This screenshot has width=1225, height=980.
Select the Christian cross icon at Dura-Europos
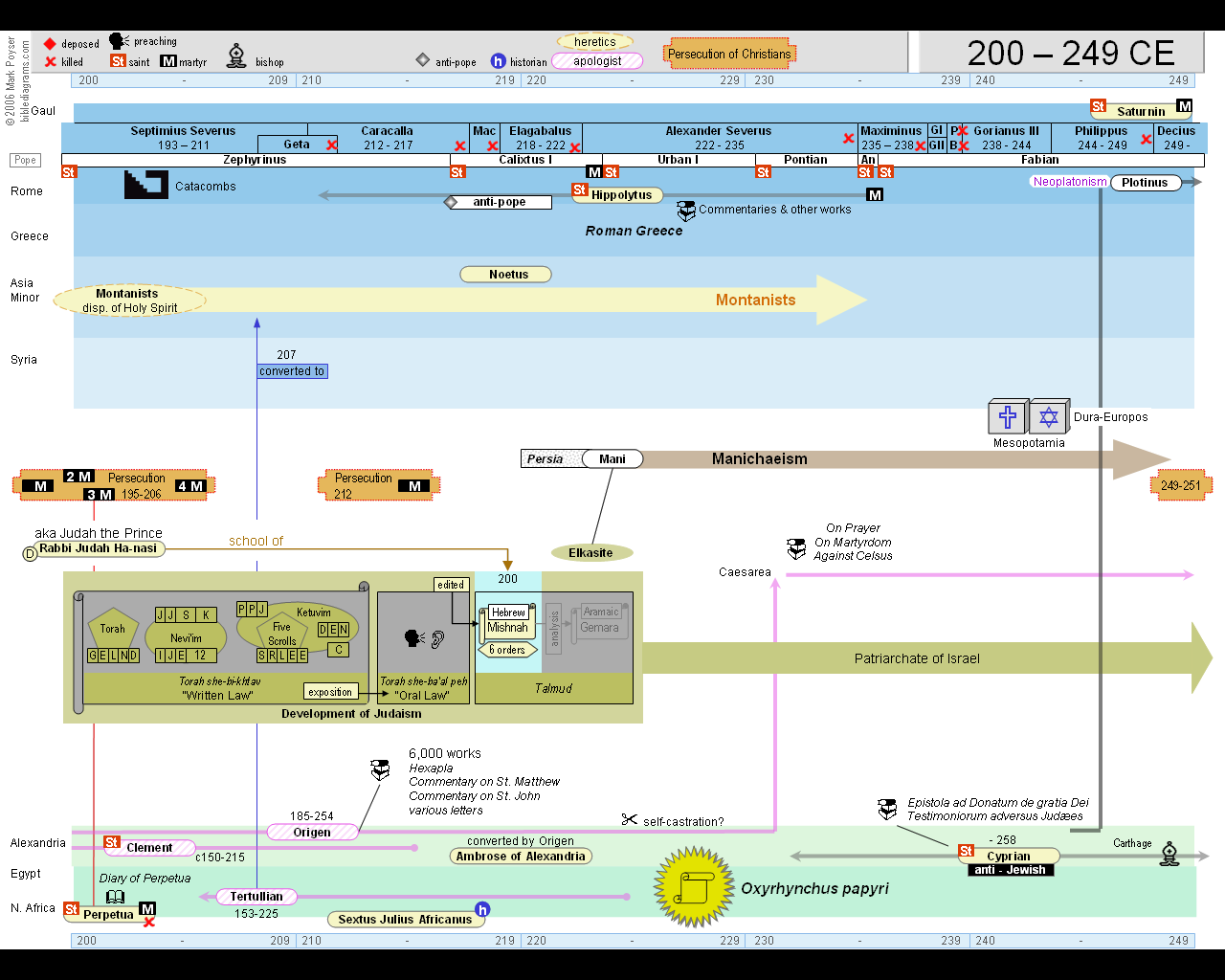[x=1007, y=417]
